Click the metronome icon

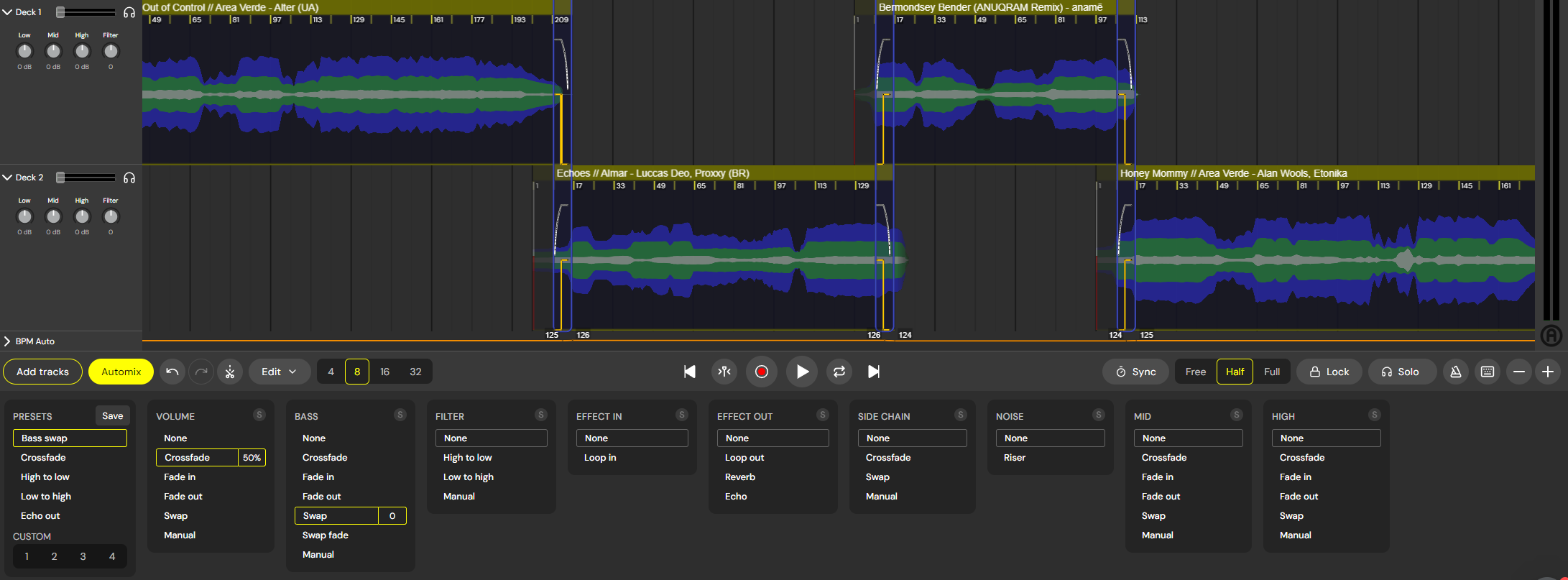(1455, 372)
